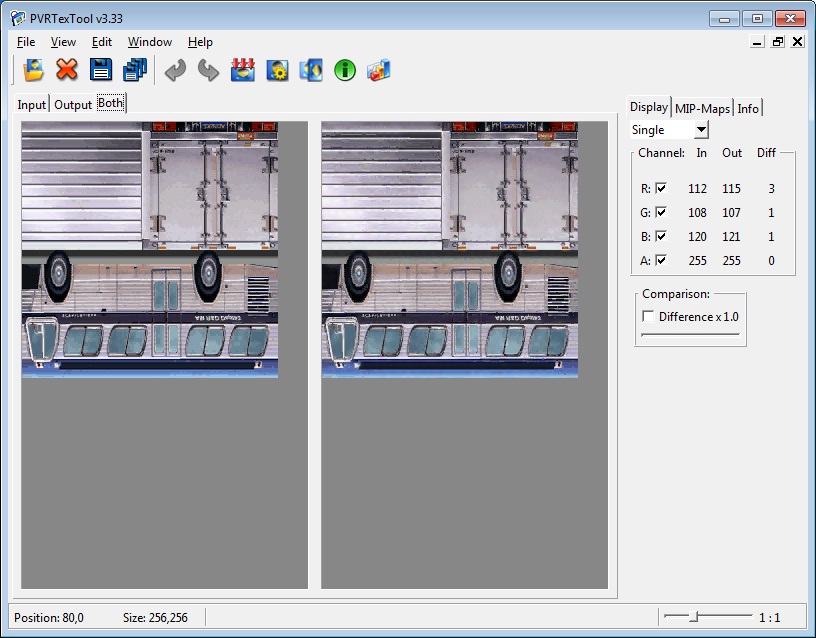Disable the A channel checkbox

(x=661, y=260)
